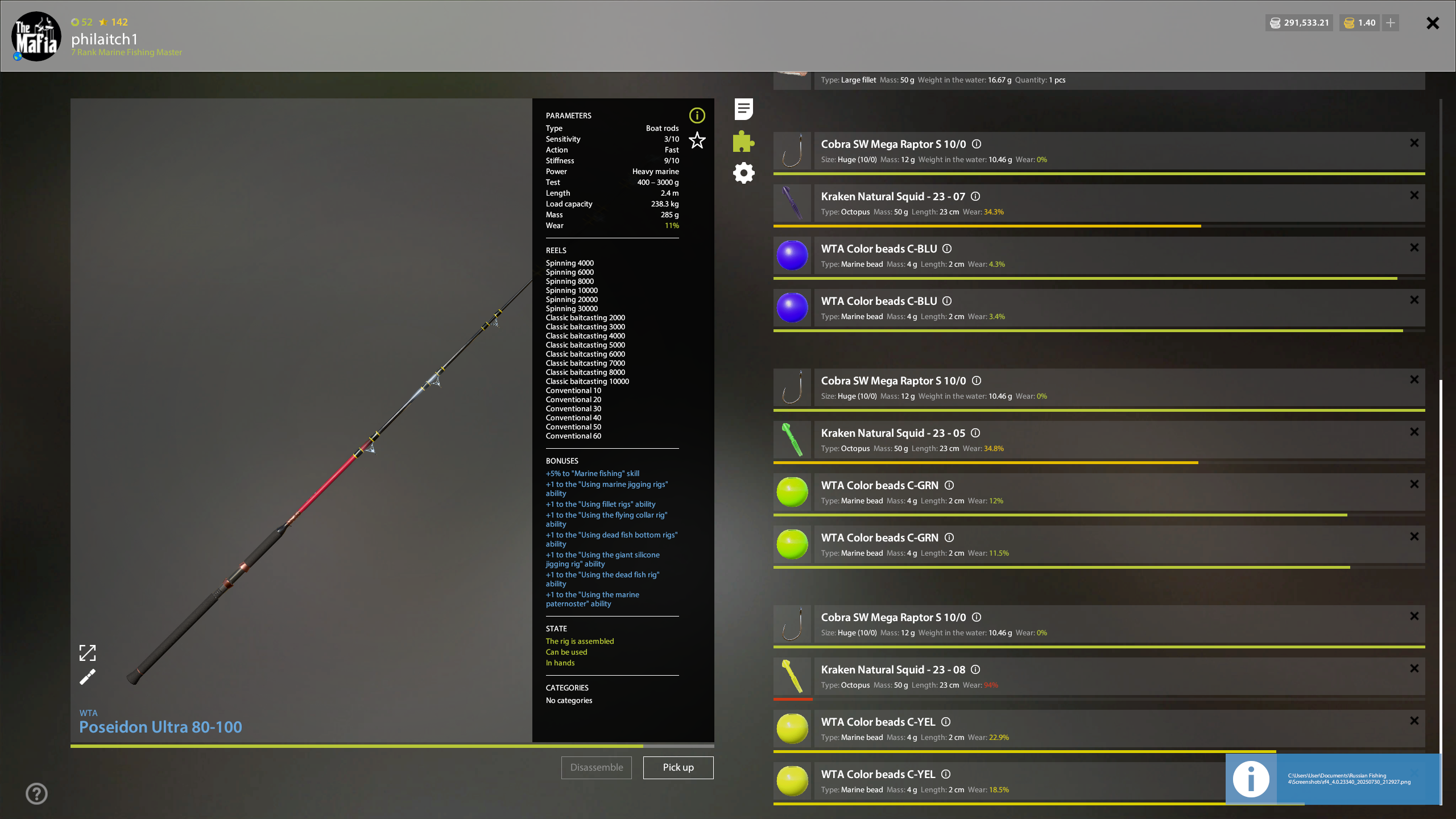The height and width of the screenshot is (819, 1456).
Task: Show info for the first C-YEL beads
Action: [946, 722]
